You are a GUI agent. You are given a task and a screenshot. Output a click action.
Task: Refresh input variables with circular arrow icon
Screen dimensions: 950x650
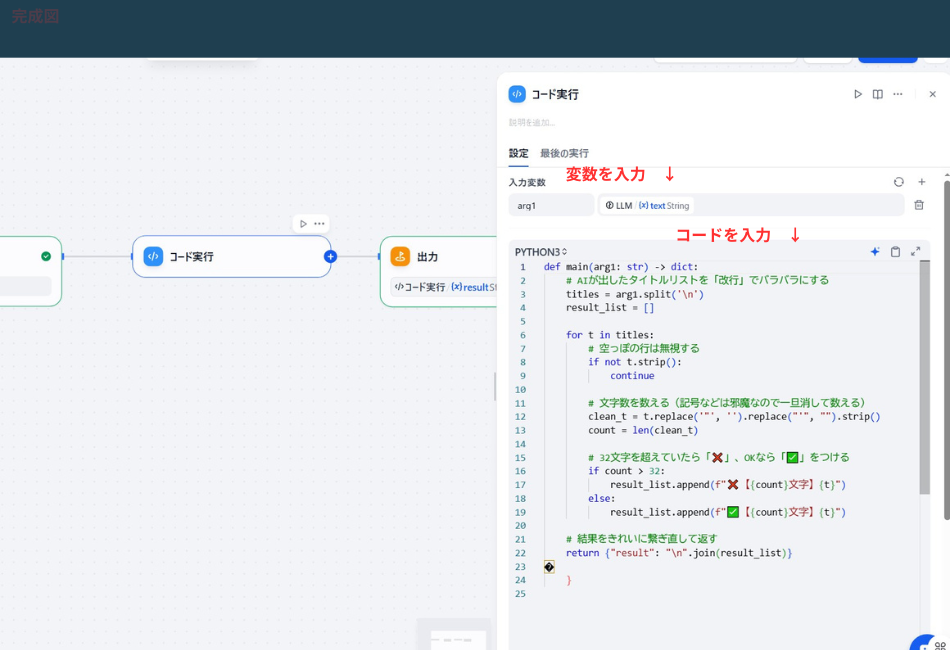pyautogui.click(x=898, y=182)
